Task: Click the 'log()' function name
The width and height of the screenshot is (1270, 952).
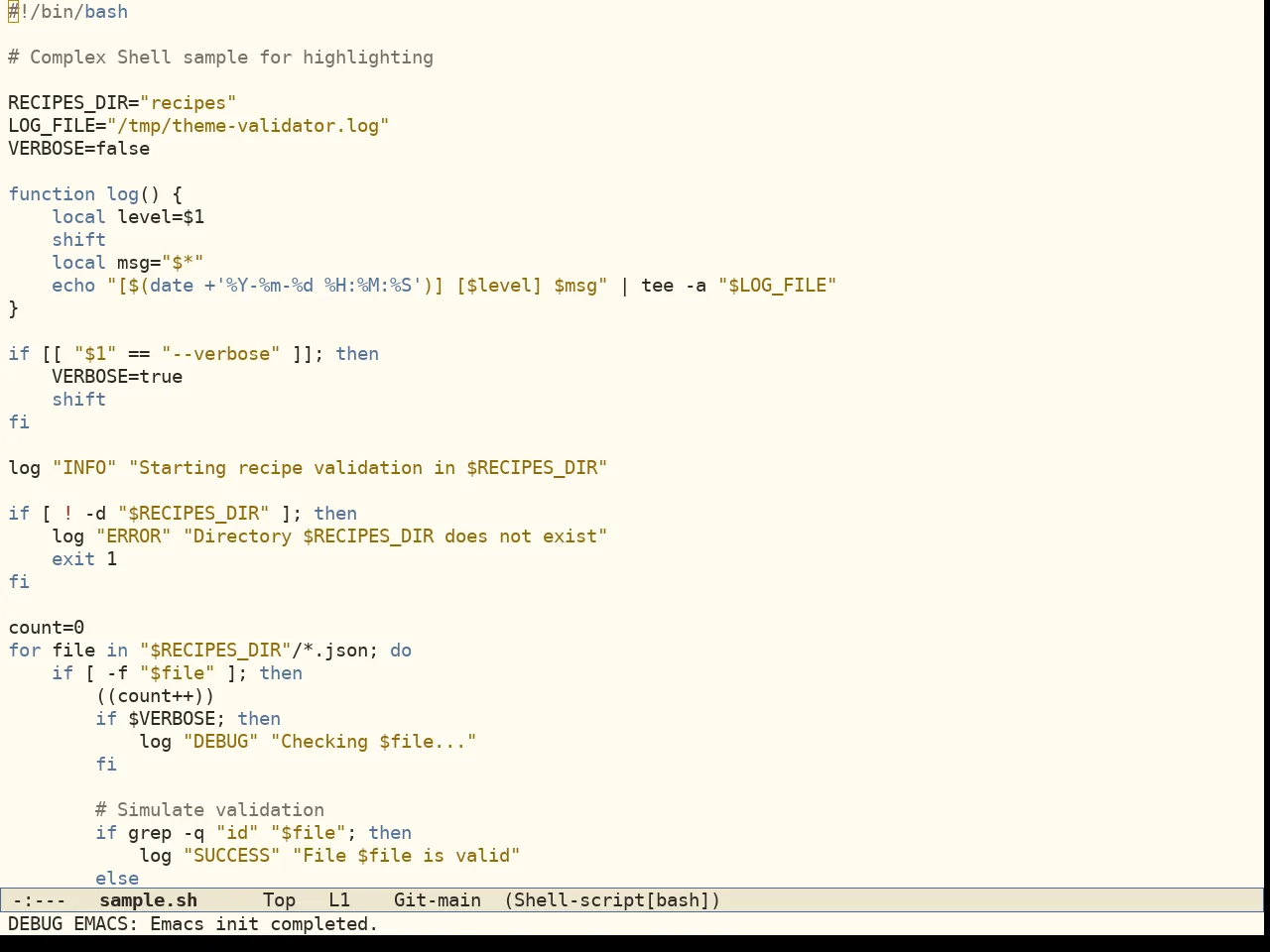Action: tap(133, 194)
